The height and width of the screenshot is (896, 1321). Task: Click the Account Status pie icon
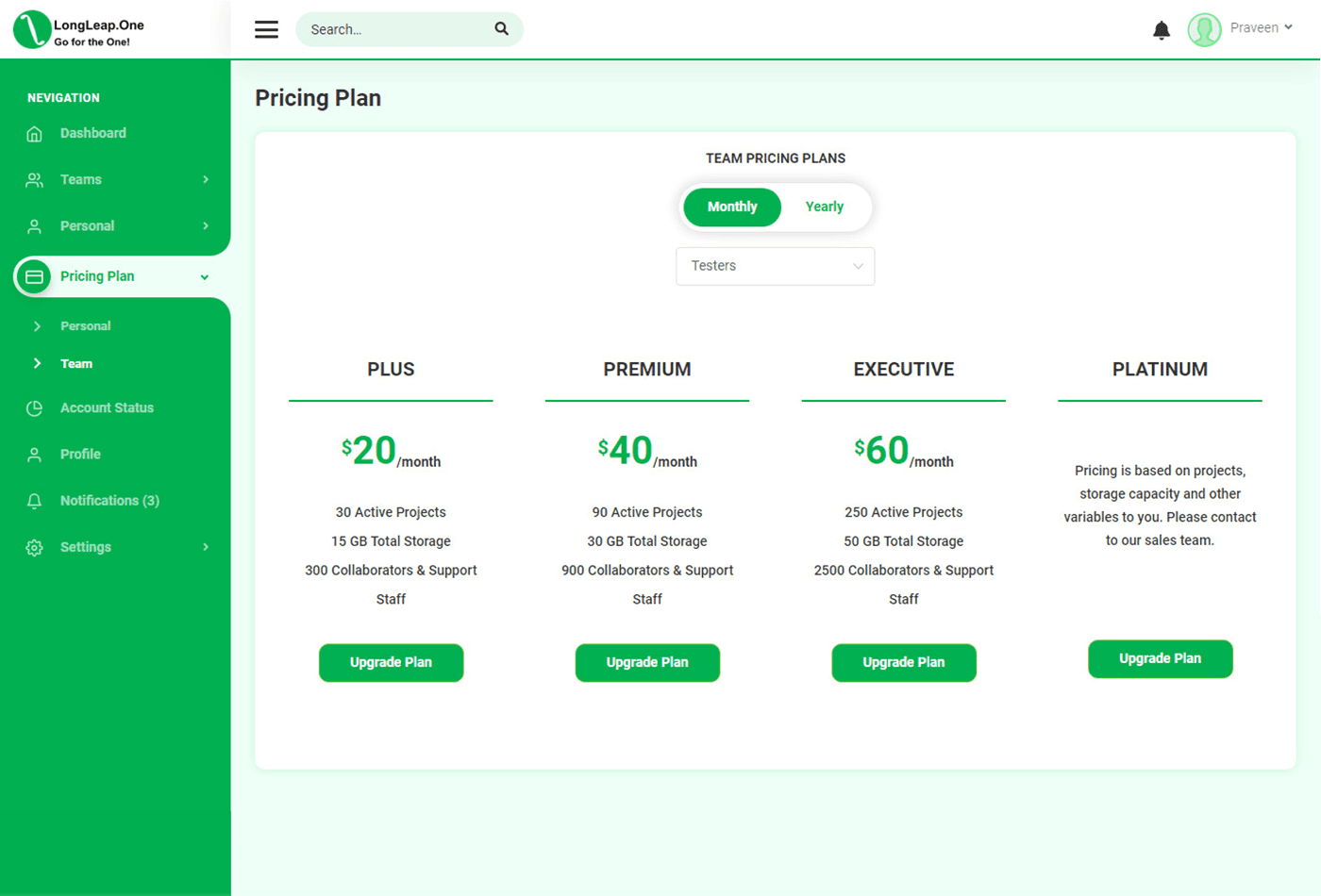point(35,408)
